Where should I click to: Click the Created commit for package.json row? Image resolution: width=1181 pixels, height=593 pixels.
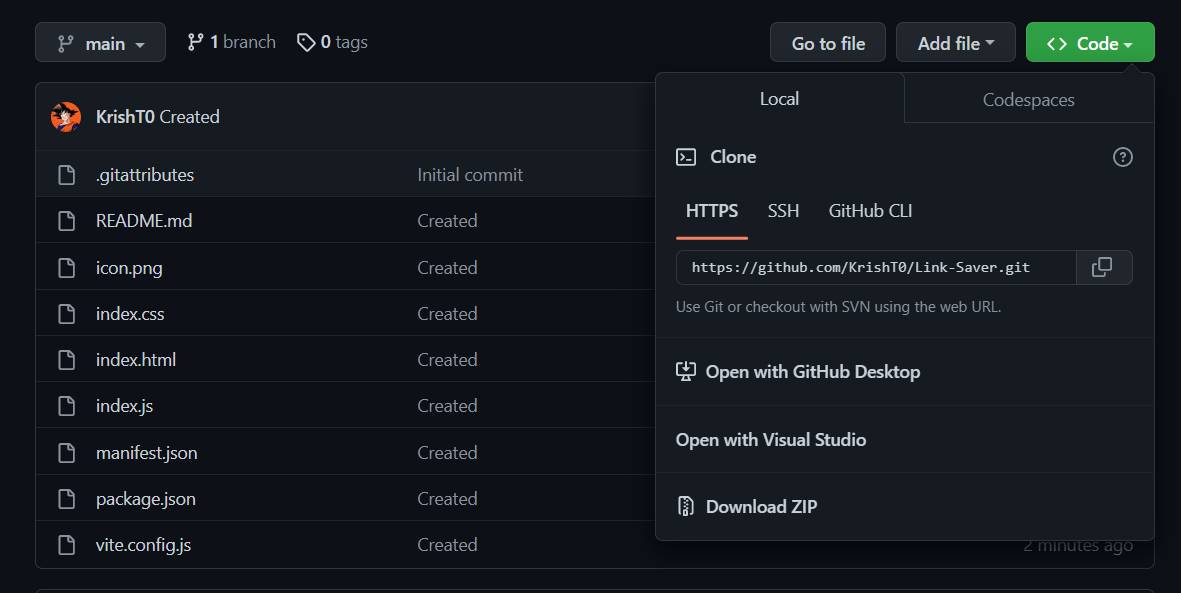pyautogui.click(x=447, y=499)
